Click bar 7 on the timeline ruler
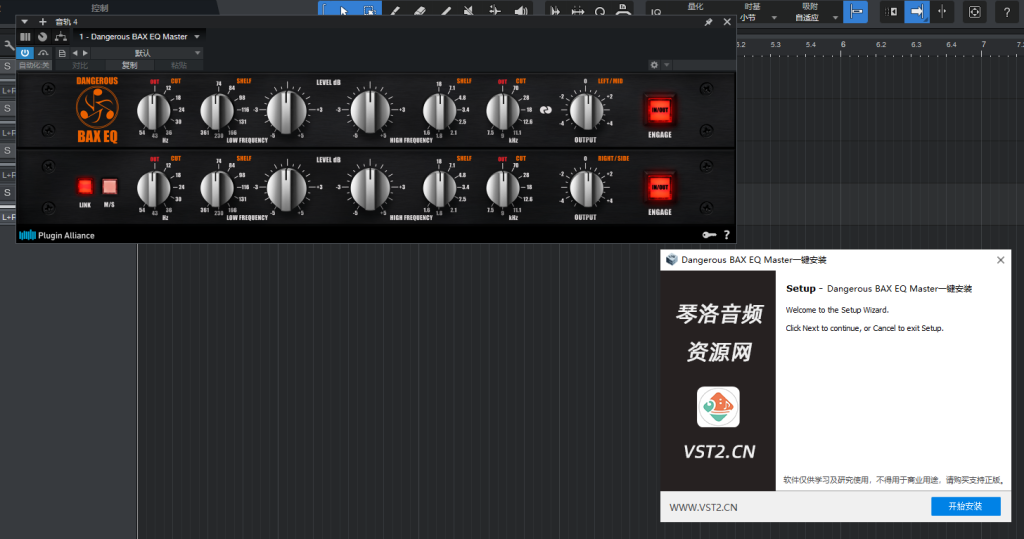Image resolution: width=1024 pixels, height=539 pixels. pos(983,44)
